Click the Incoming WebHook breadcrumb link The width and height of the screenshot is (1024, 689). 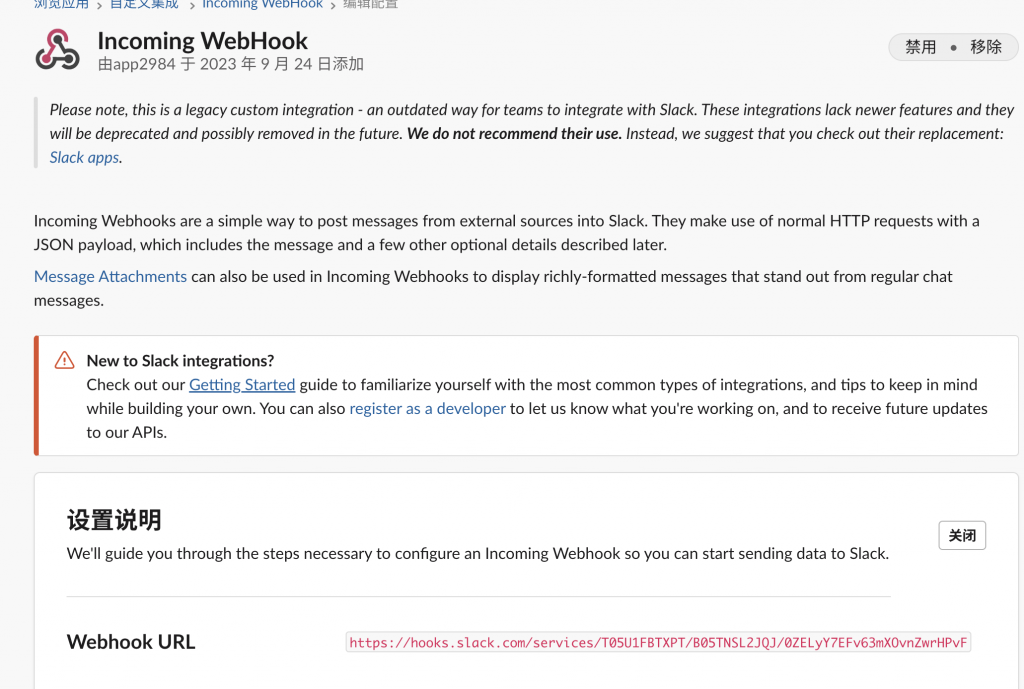[x=262, y=4]
